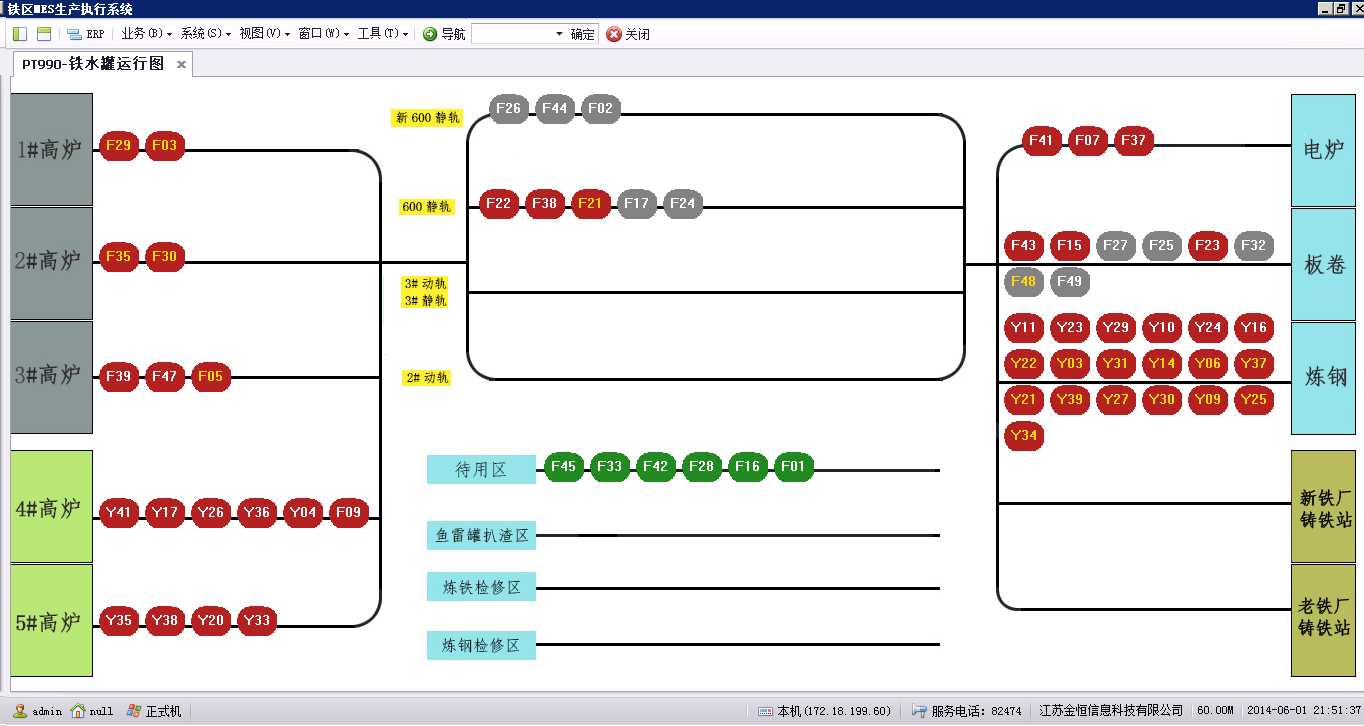
Task: Select ladle F21 on 600 静轨
Action: [590, 204]
